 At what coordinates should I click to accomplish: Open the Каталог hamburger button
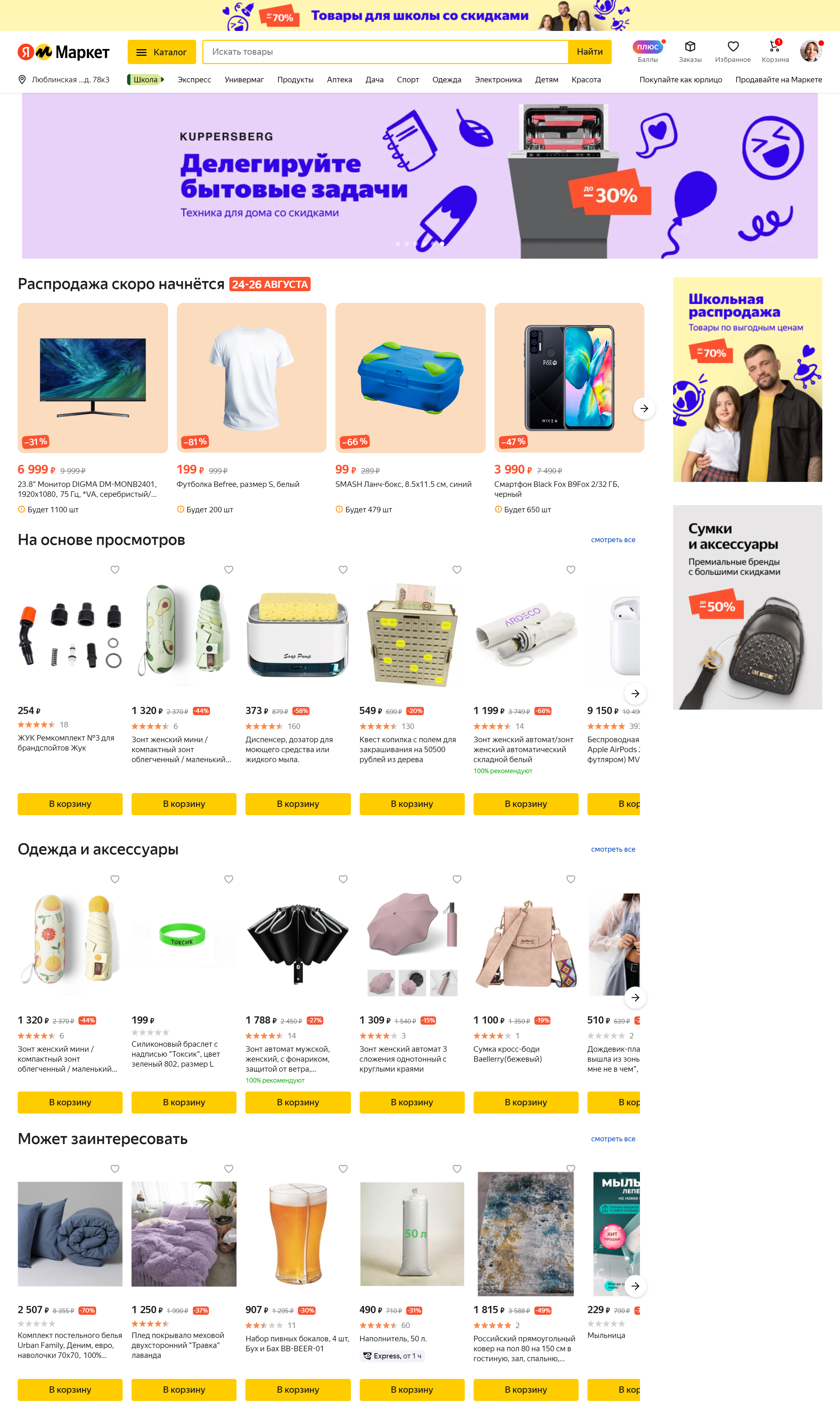pyautogui.click(x=162, y=52)
